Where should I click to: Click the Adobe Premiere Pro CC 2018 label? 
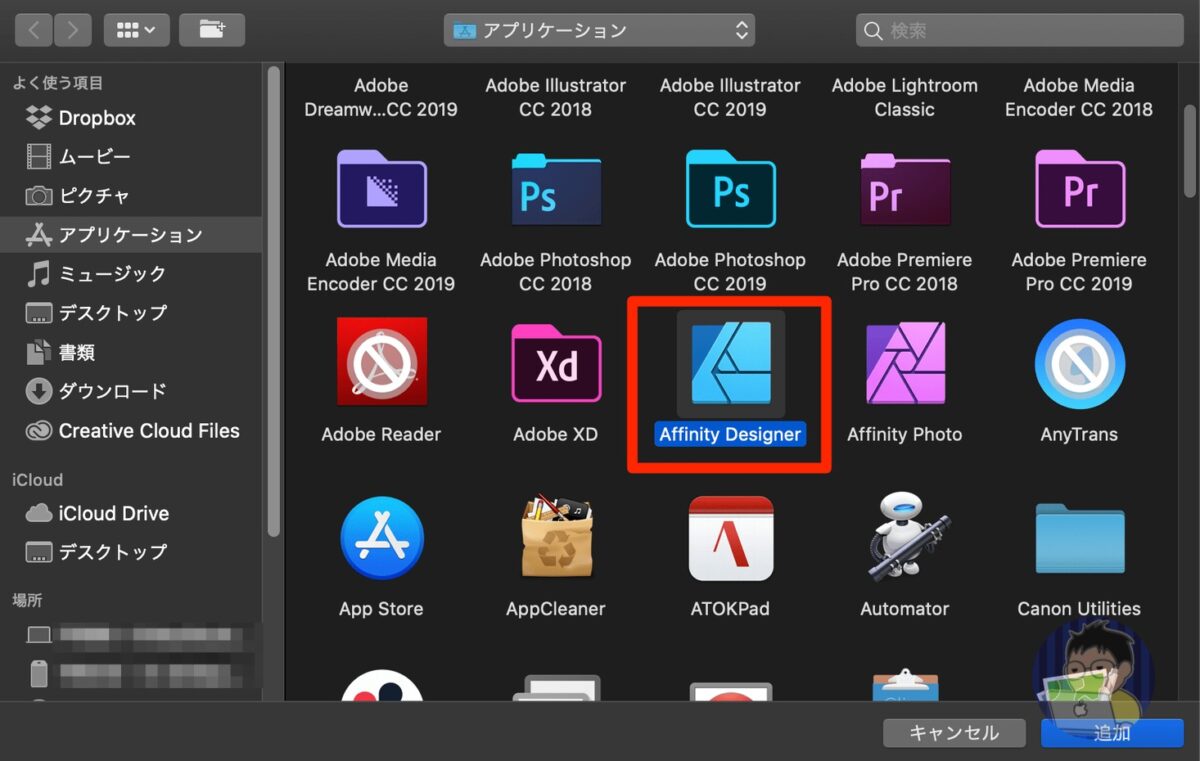coord(905,272)
